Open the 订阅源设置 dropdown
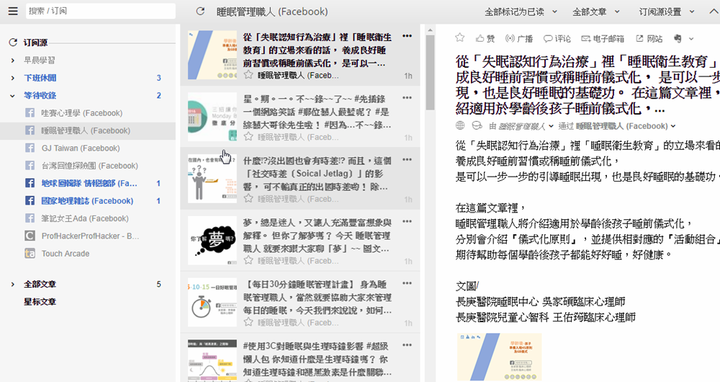Image resolution: width=720 pixels, height=382 pixels. point(666,12)
